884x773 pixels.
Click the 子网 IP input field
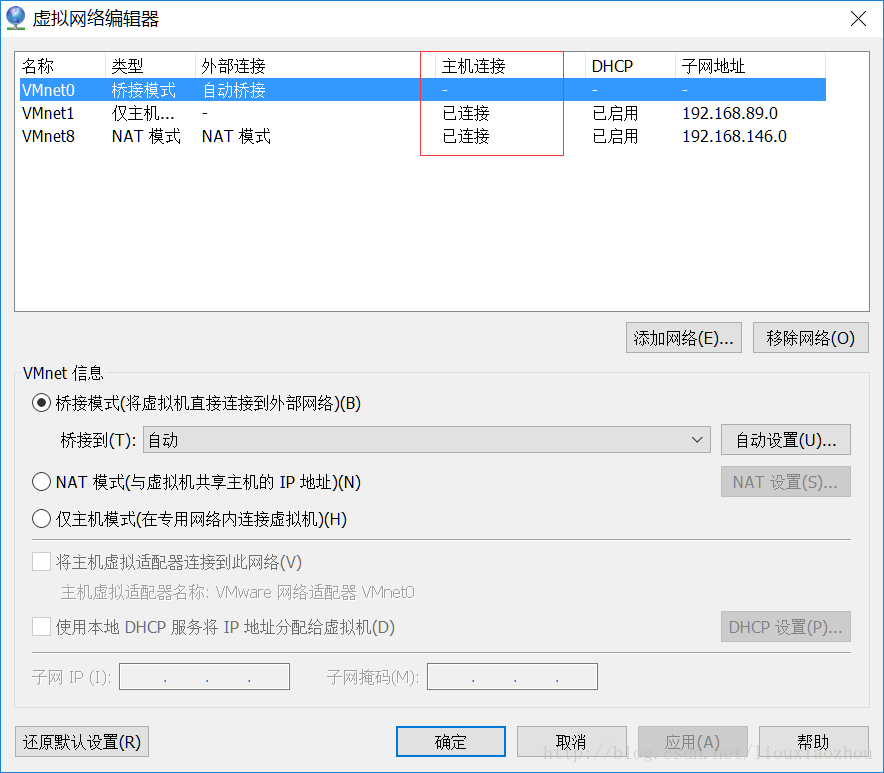click(204, 676)
